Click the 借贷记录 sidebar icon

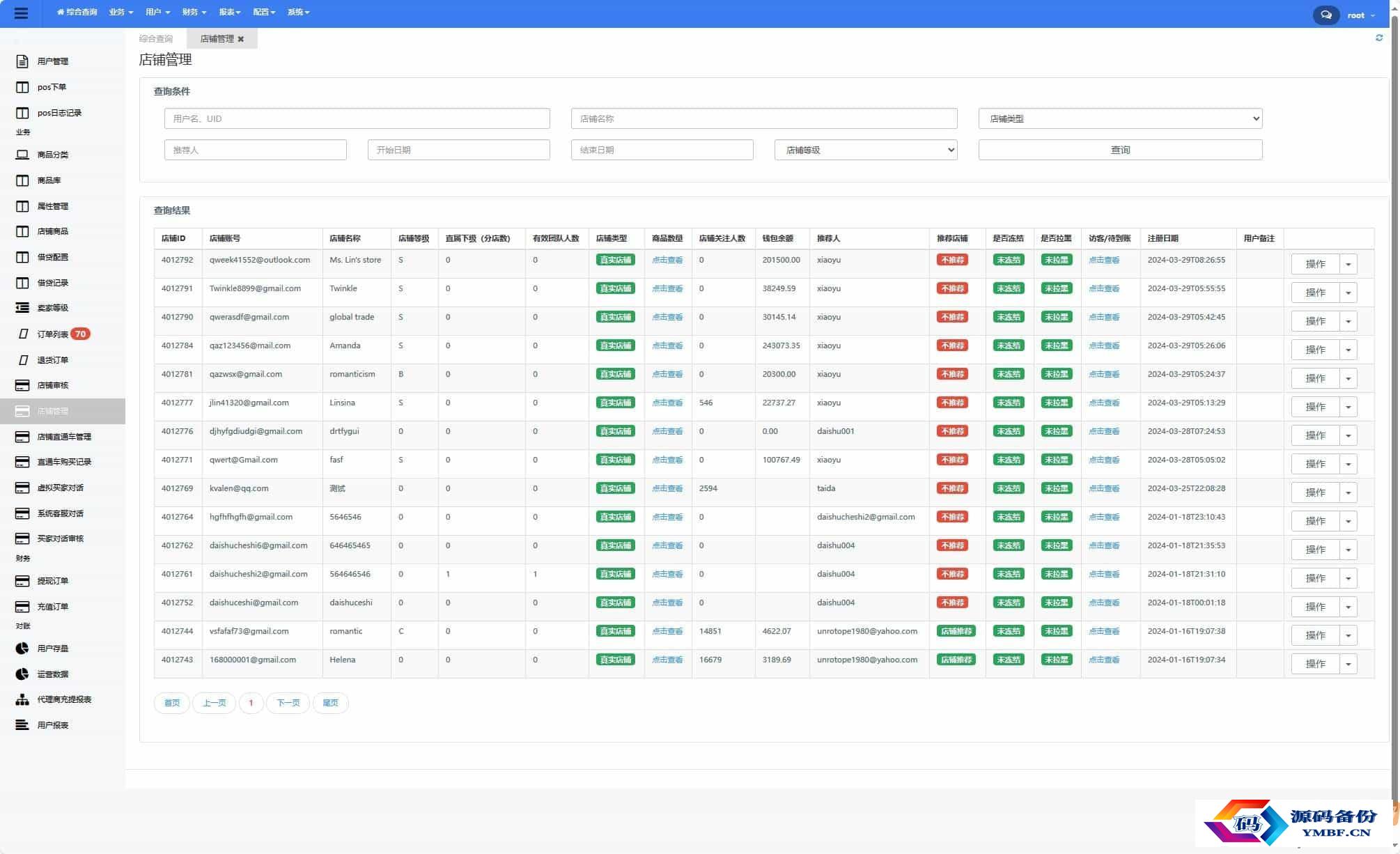point(22,283)
